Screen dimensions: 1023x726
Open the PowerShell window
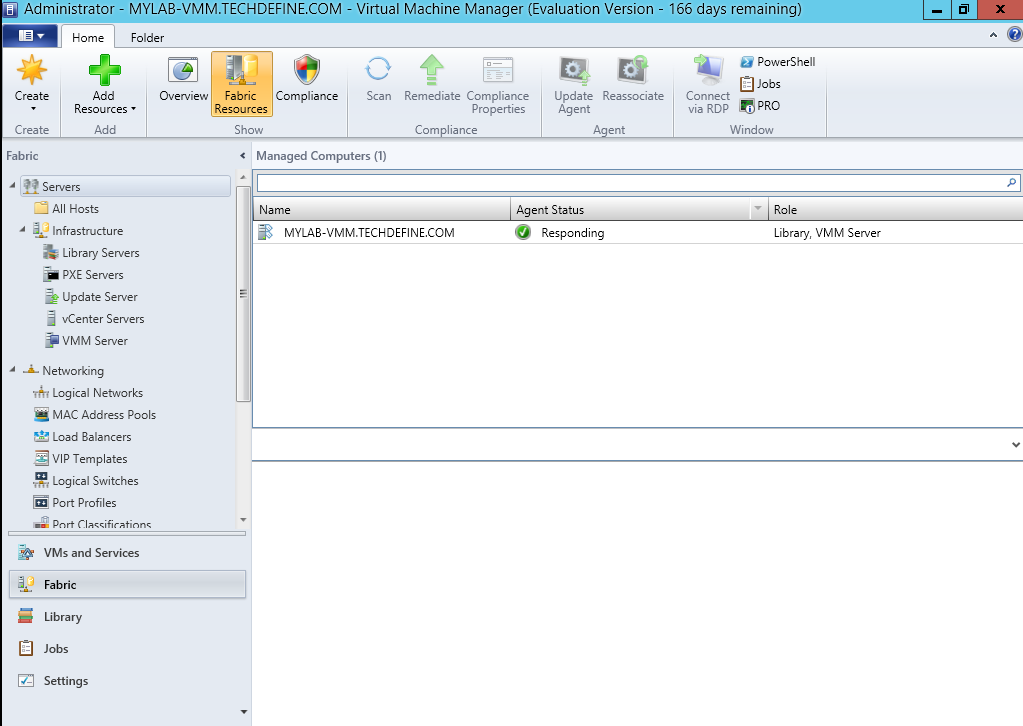(778, 62)
